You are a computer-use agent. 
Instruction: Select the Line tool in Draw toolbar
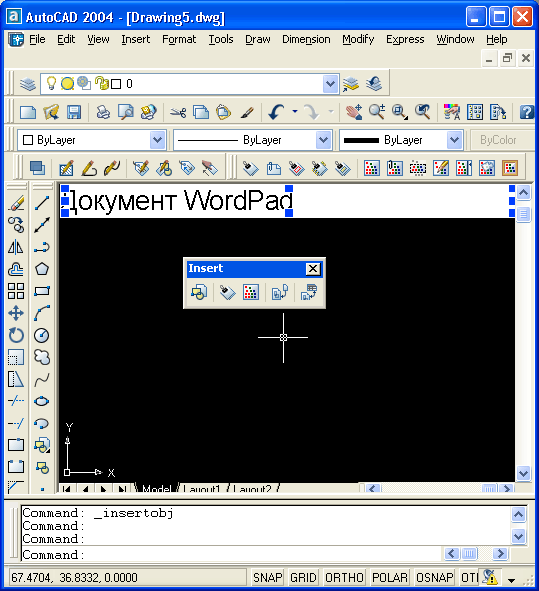pyautogui.click(x=42, y=203)
